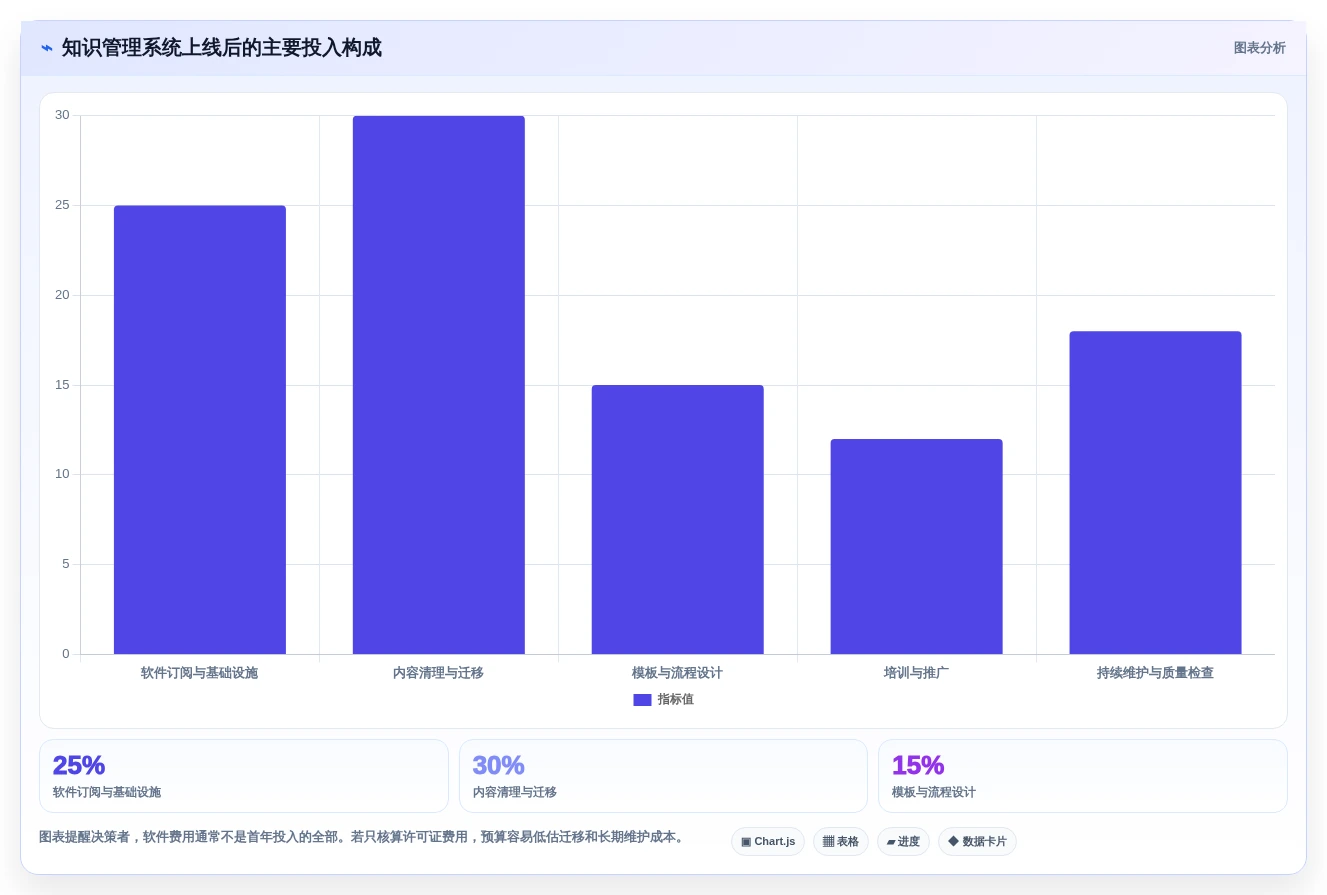This screenshot has width=1327, height=895.
Task: Click the 表格 tag chip
Action: [841, 842]
